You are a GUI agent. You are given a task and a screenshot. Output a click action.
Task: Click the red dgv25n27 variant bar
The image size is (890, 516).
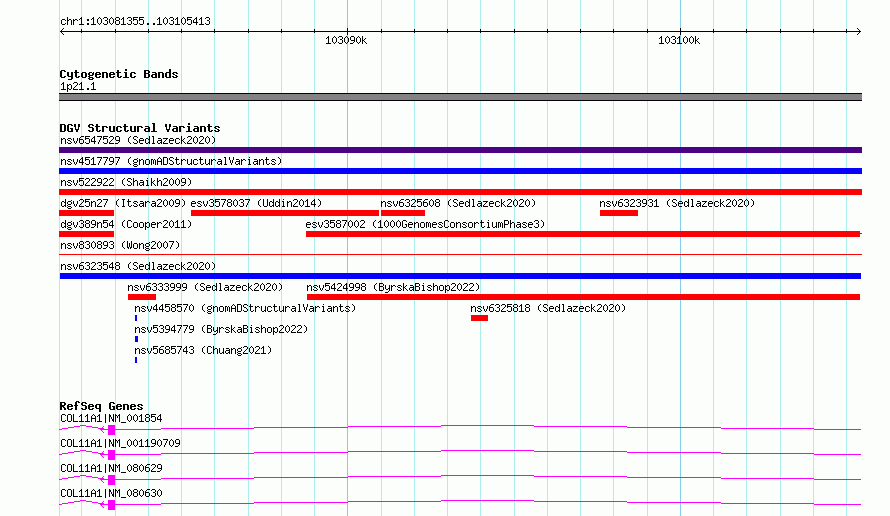tap(86, 213)
